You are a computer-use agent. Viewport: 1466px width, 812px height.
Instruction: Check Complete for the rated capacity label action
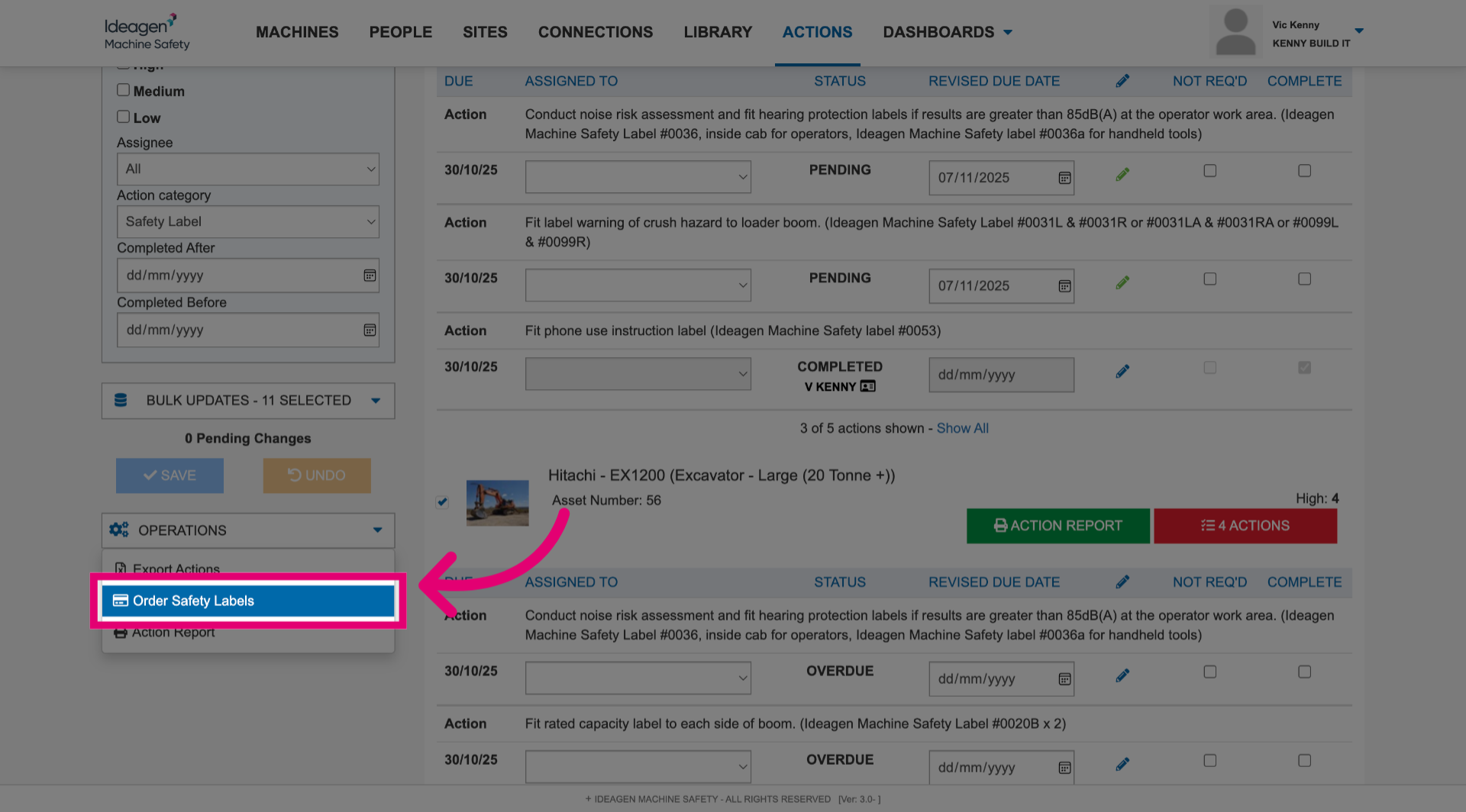point(1305,761)
